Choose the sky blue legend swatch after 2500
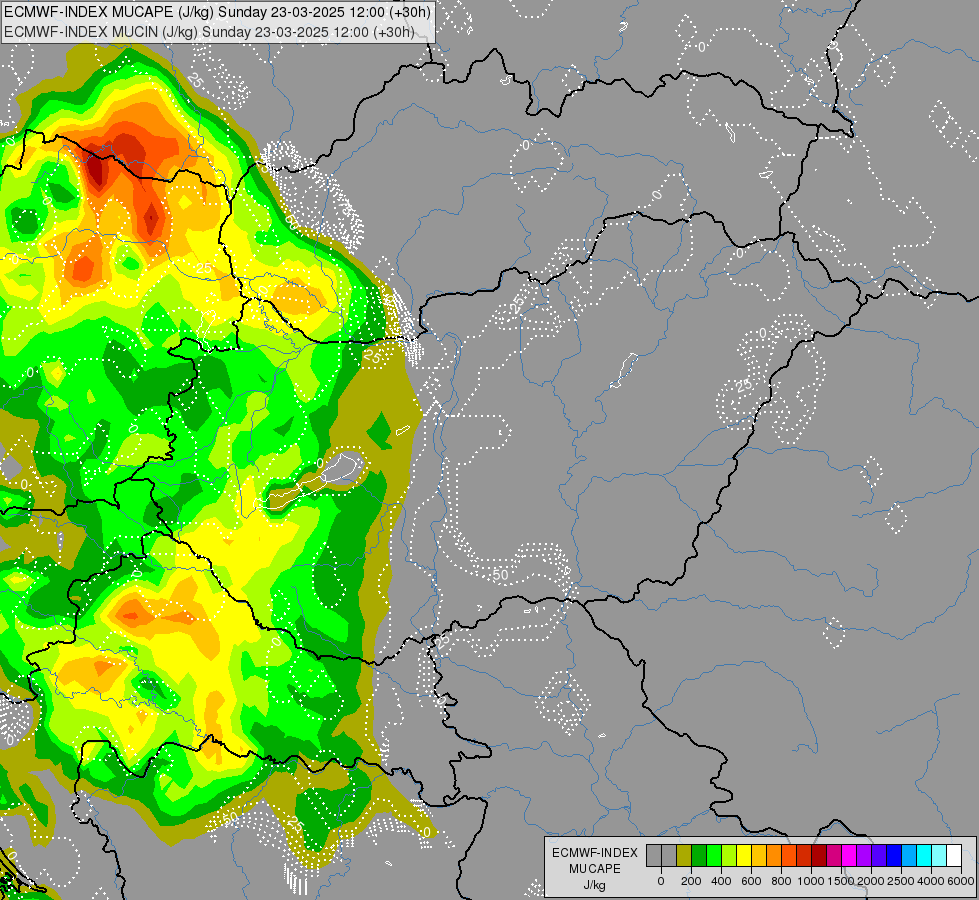The height and width of the screenshot is (900, 979). tap(910, 855)
